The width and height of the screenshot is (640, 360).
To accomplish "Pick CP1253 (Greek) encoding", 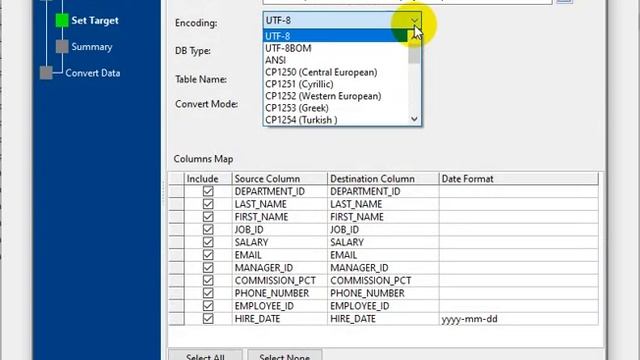I will coord(336,108).
